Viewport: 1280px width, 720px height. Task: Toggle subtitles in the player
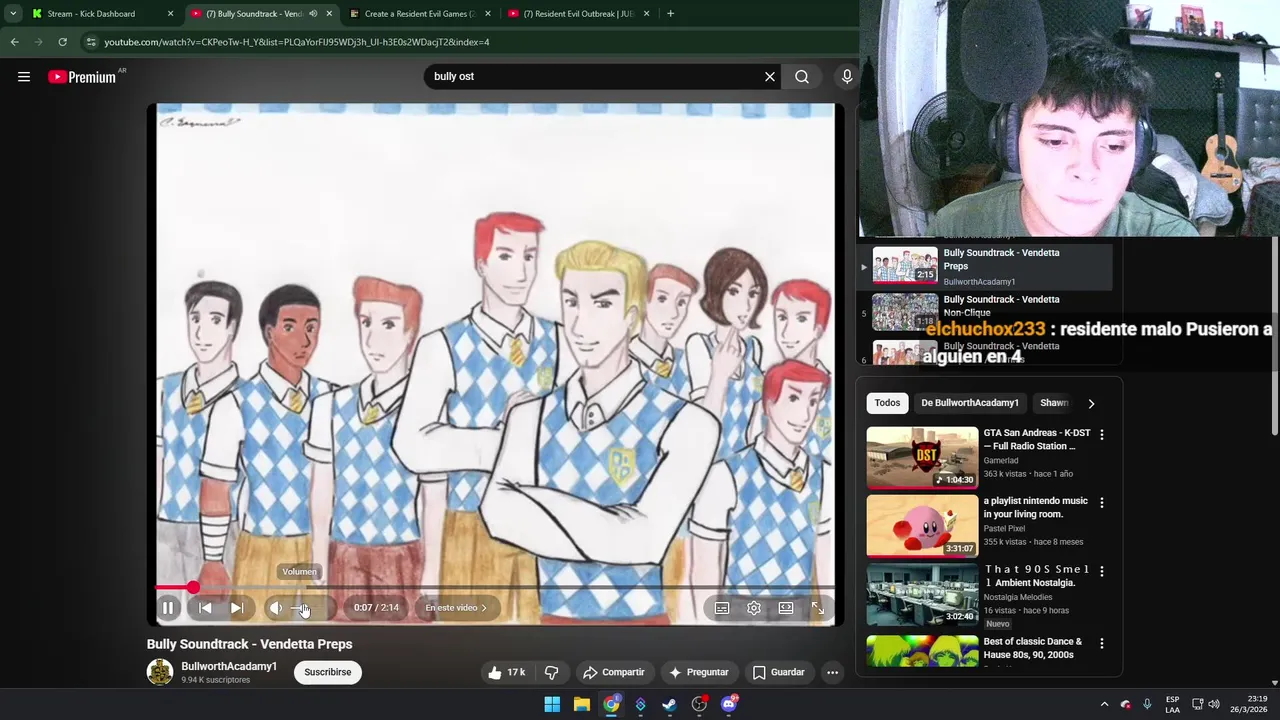point(722,608)
